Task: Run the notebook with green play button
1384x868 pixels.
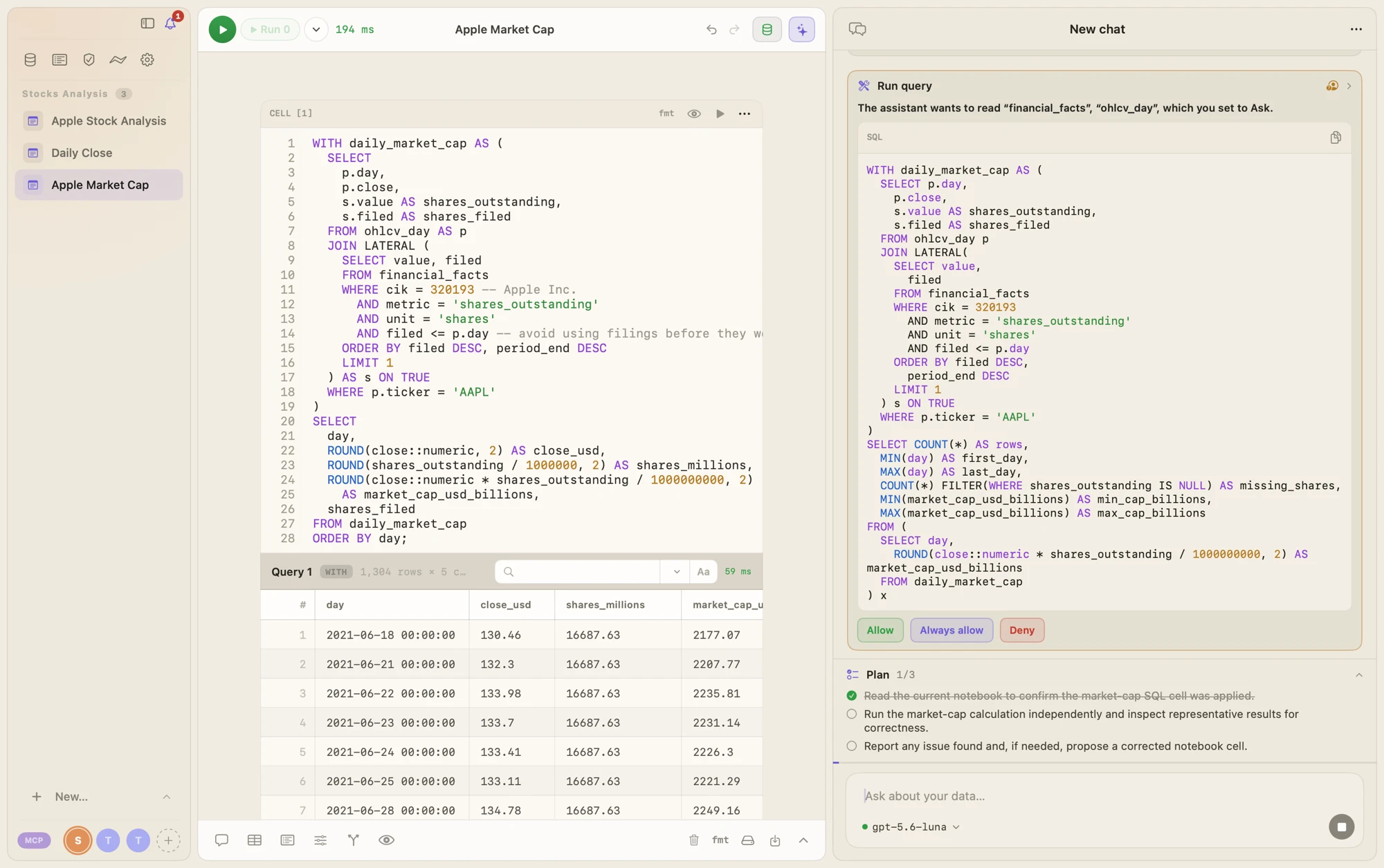Action: click(222, 30)
